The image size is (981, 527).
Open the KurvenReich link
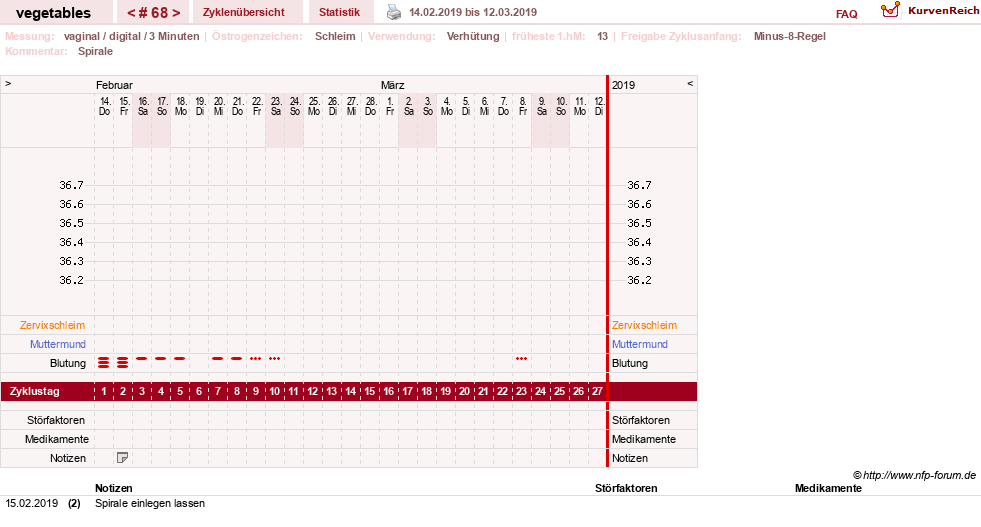point(943,11)
